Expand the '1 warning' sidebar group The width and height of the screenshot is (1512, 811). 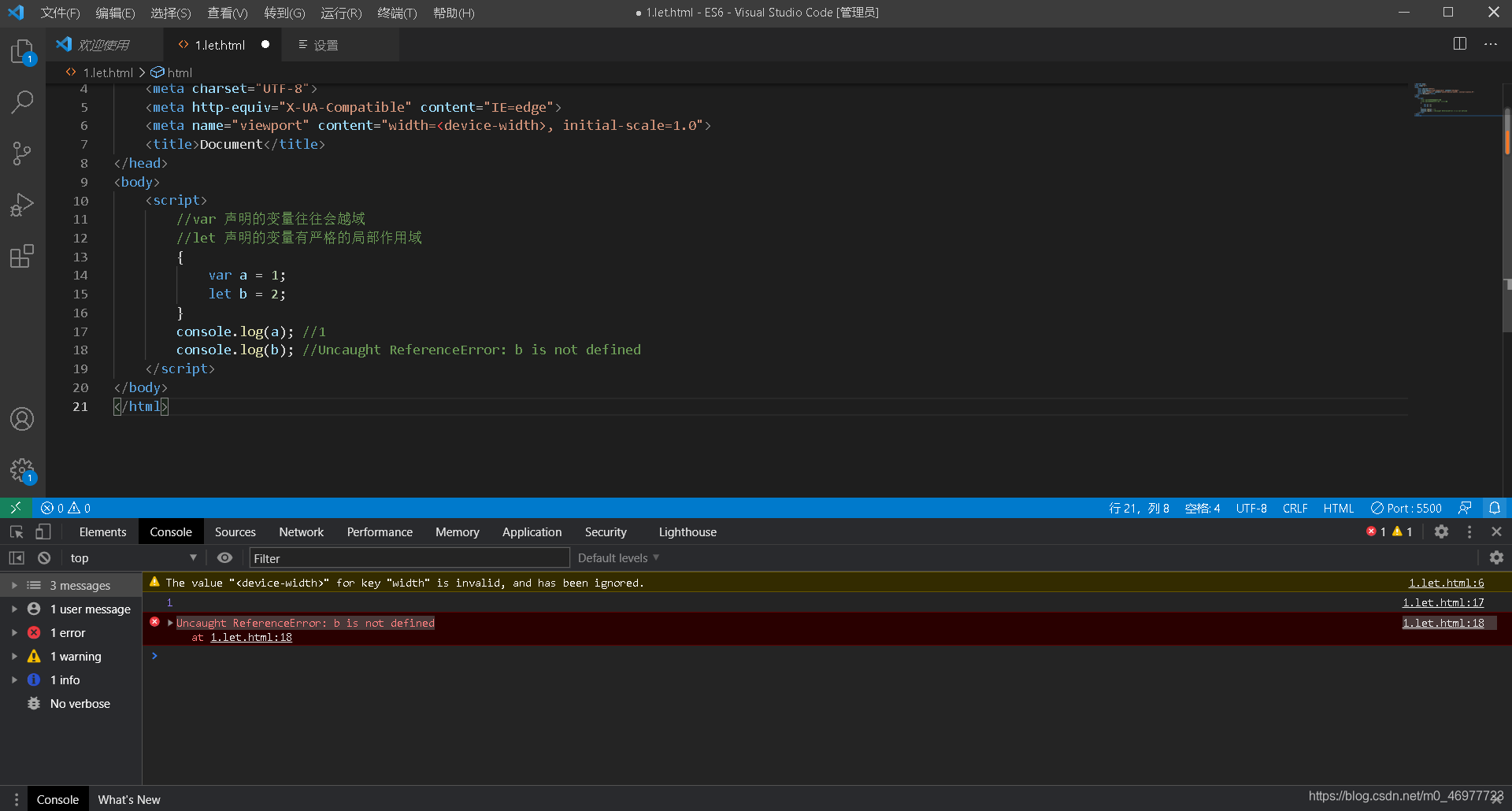(x=14, y=657)
